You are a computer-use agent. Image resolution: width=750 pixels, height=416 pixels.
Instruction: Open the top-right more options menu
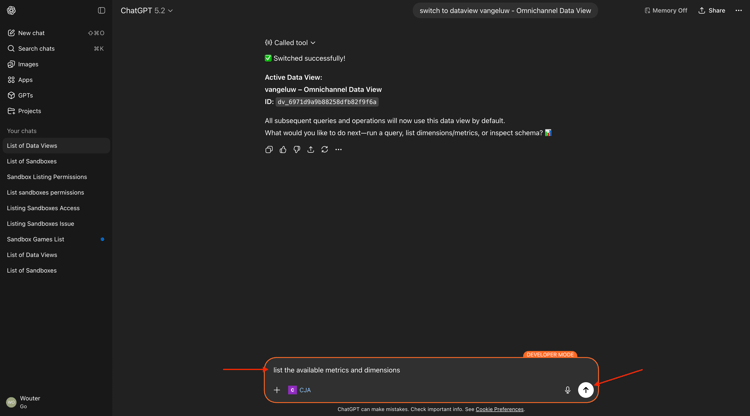(739, 11)
